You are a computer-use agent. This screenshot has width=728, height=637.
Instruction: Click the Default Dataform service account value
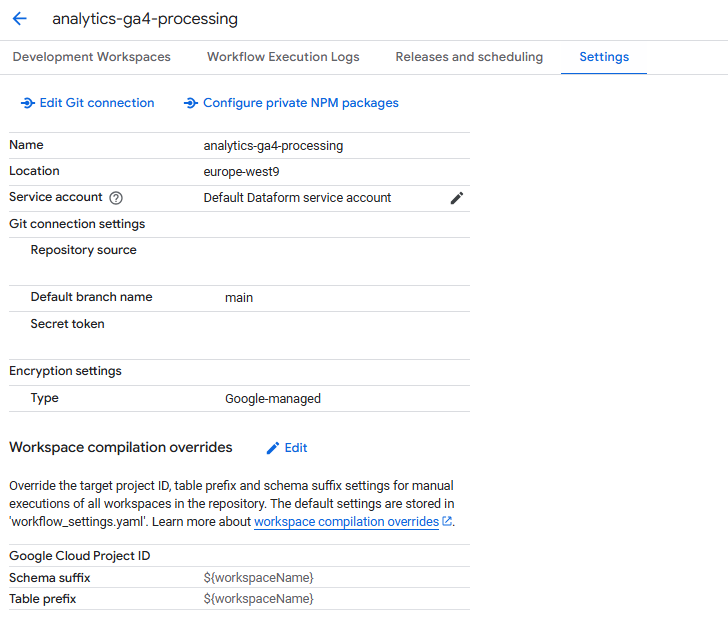(297, 198)
